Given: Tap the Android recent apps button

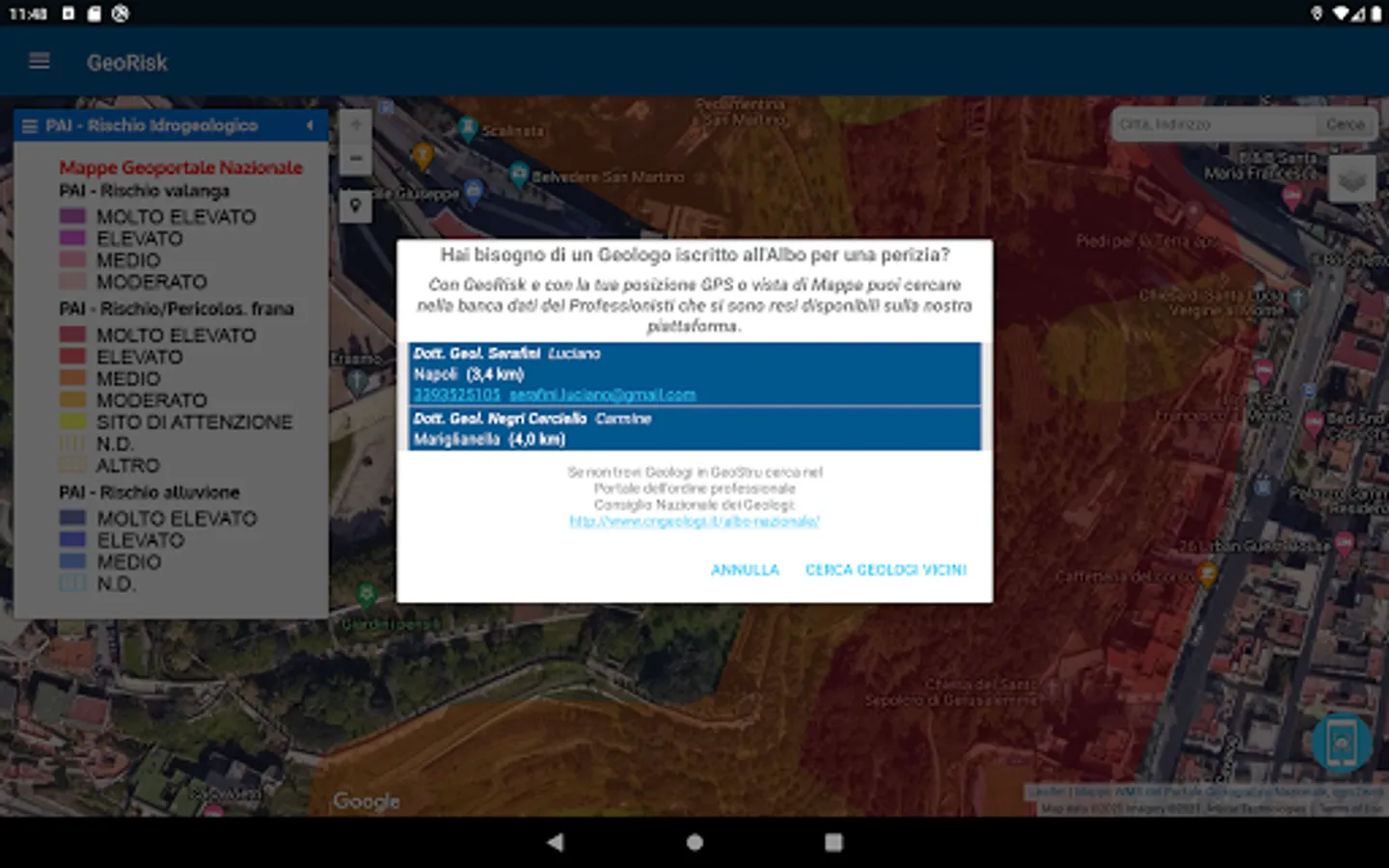Looking at the screenshot, I should coord(833,842).
